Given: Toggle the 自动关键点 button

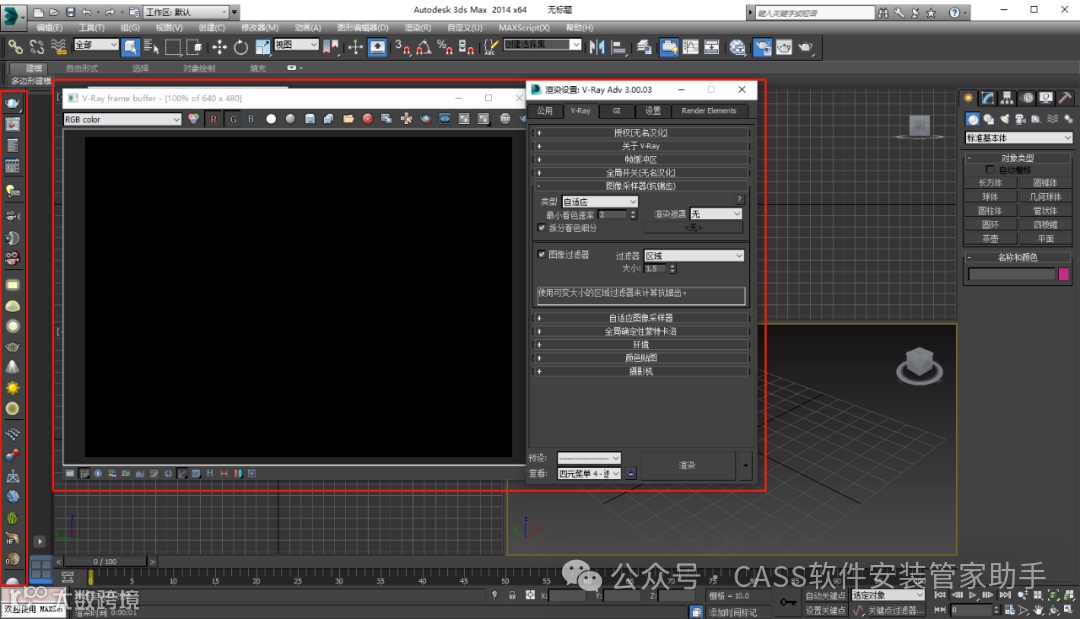Looking at the screenshot, I should point(825,596).
